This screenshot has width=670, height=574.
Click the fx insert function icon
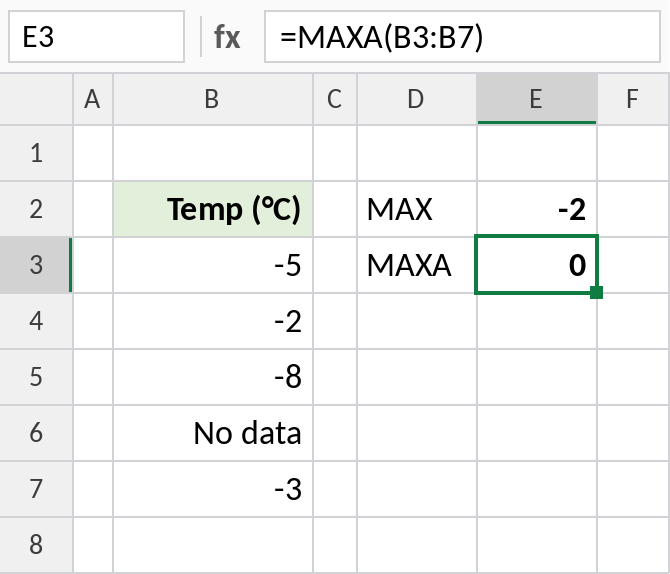227,37
